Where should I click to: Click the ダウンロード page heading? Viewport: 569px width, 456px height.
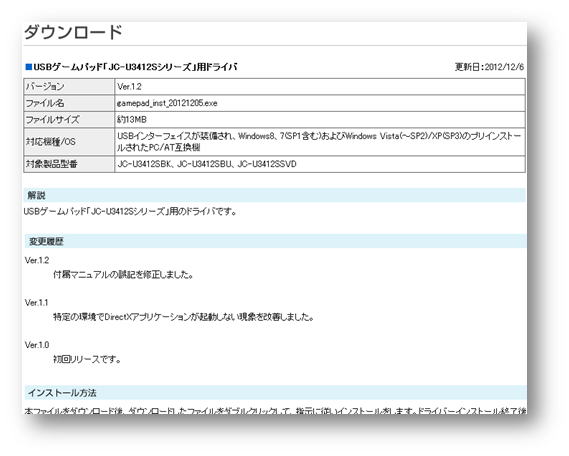click(73, 32)
